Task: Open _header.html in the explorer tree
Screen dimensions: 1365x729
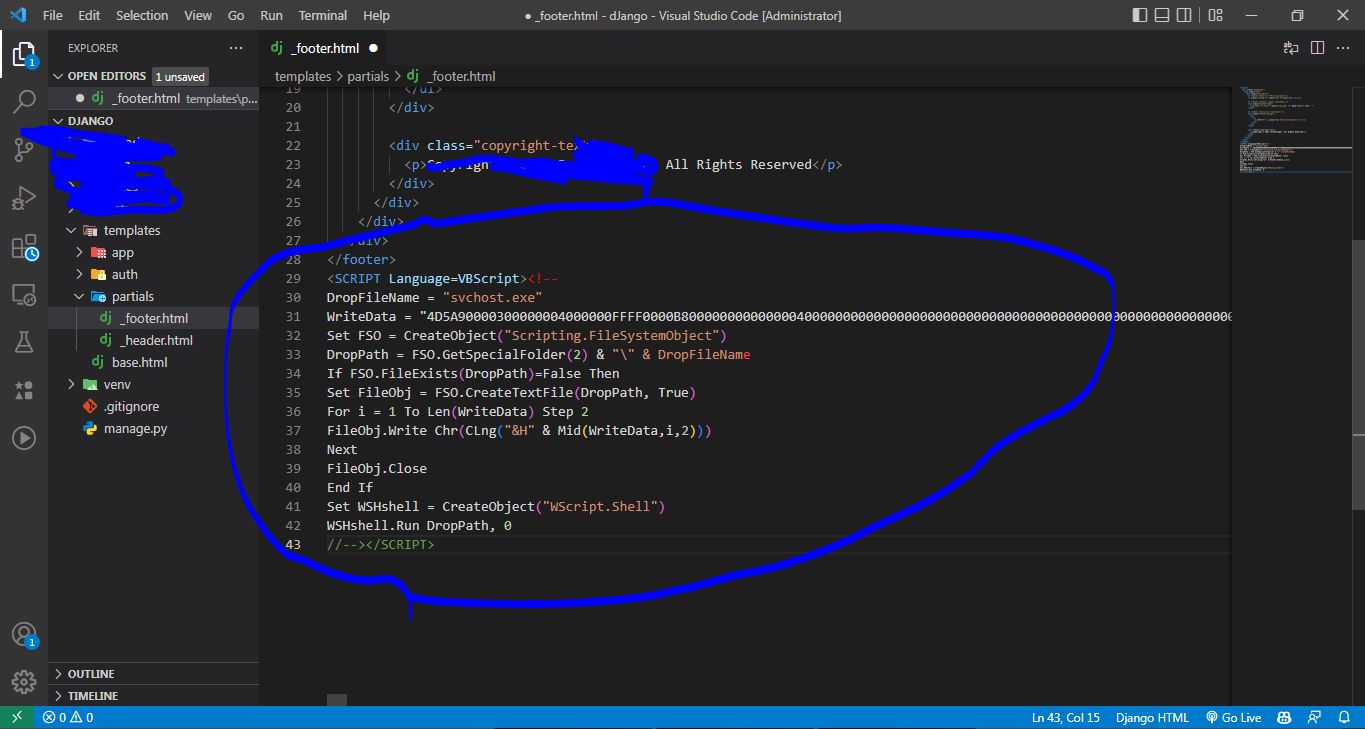Action: coord(153,340)
